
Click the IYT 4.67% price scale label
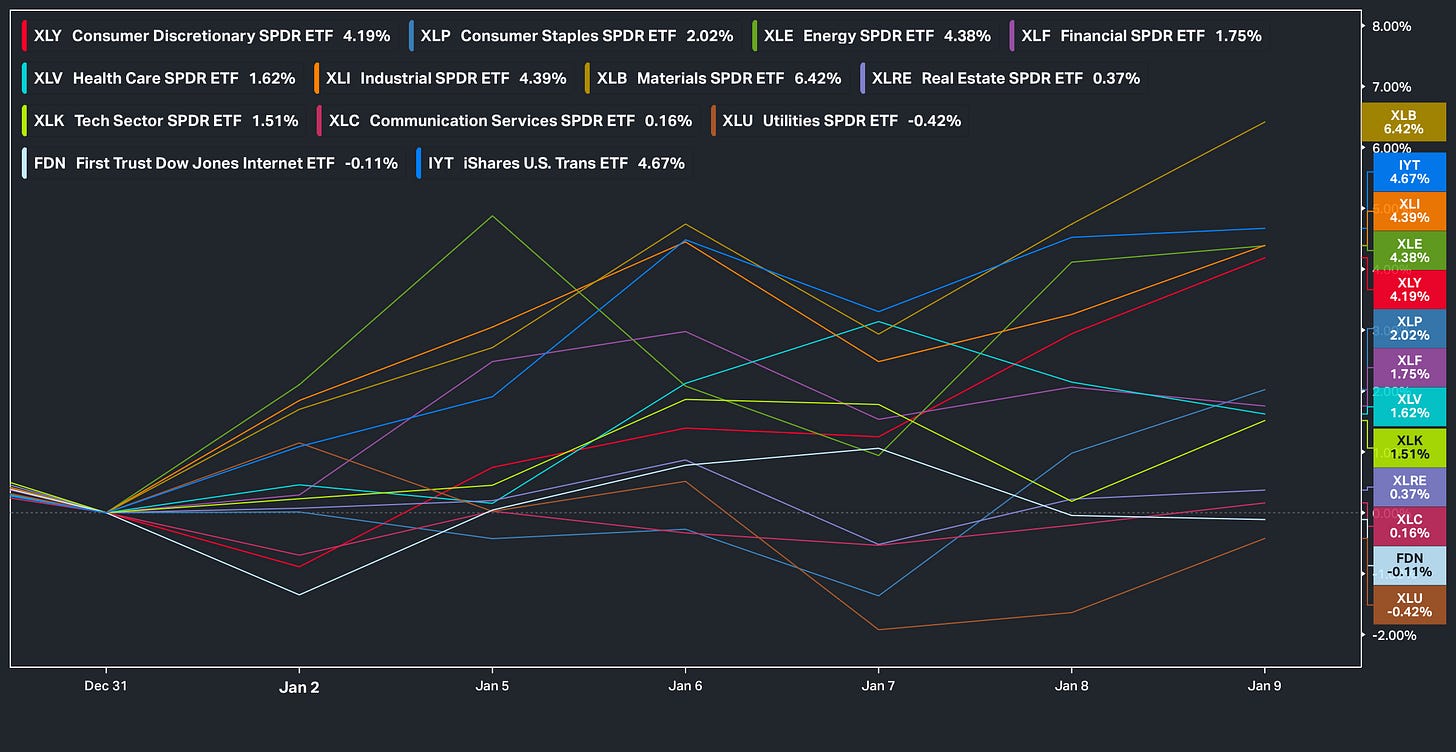point(1409,172)
